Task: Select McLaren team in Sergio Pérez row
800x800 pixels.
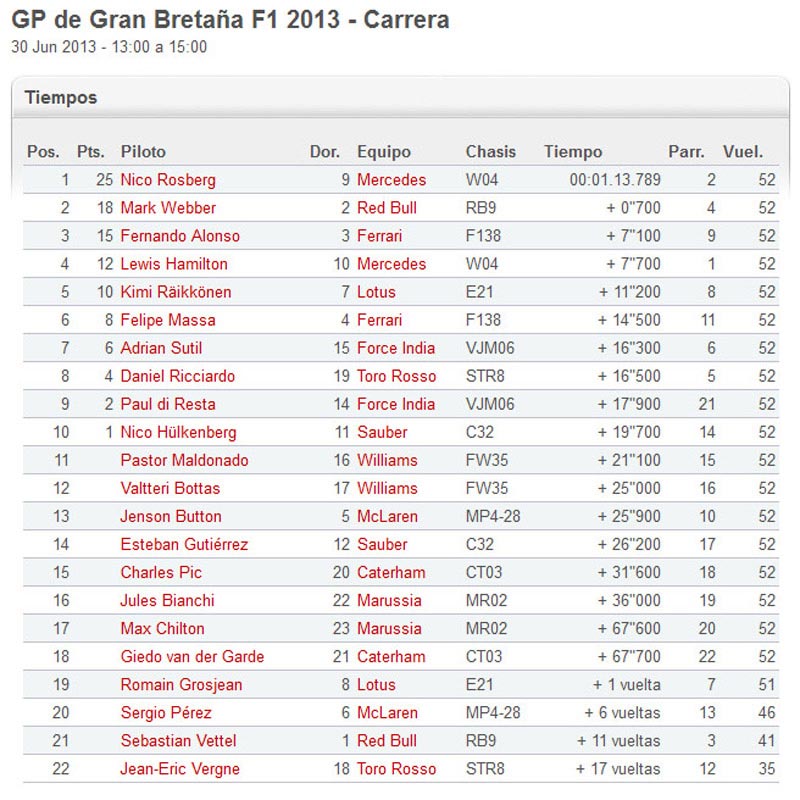Action: 387,713
